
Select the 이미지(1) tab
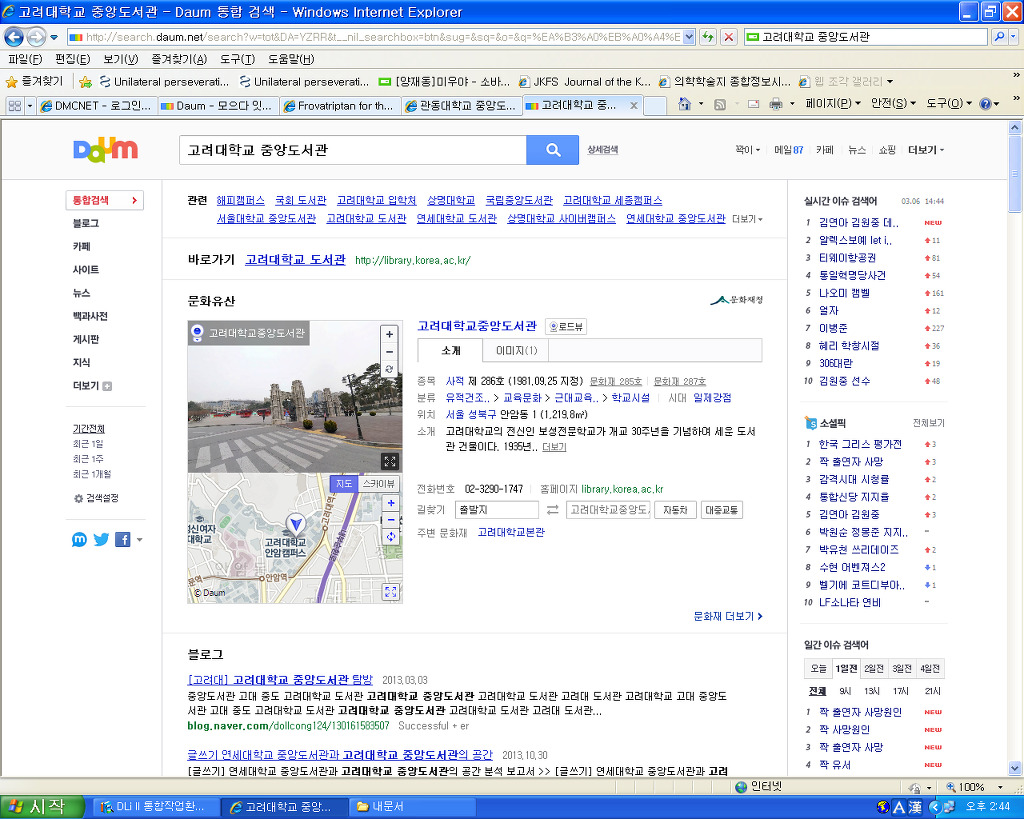516,351
